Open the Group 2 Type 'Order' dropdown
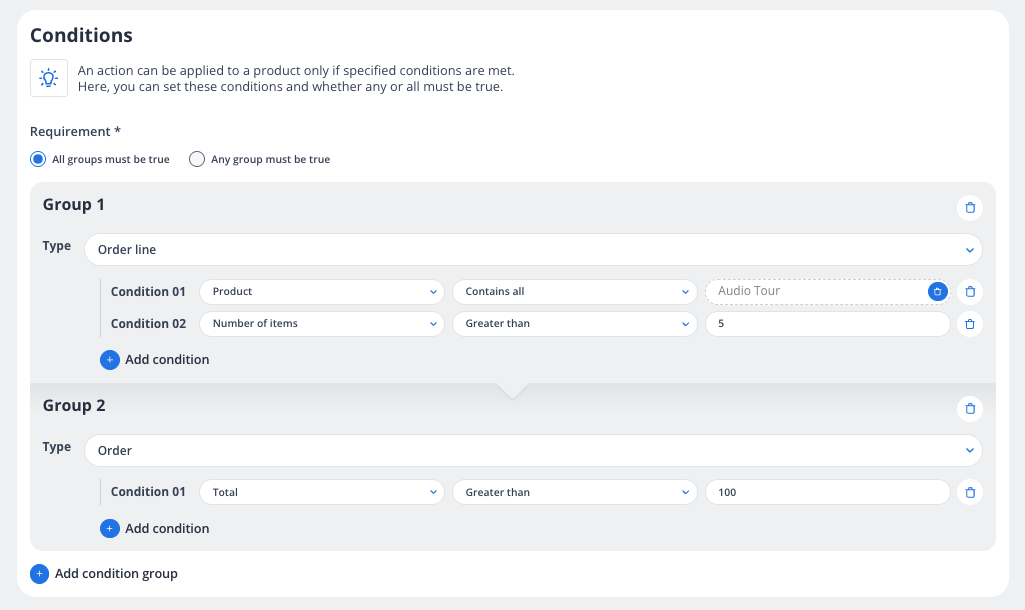Image resolution: width=1025 pixels, height=610 pixels. 533,451
